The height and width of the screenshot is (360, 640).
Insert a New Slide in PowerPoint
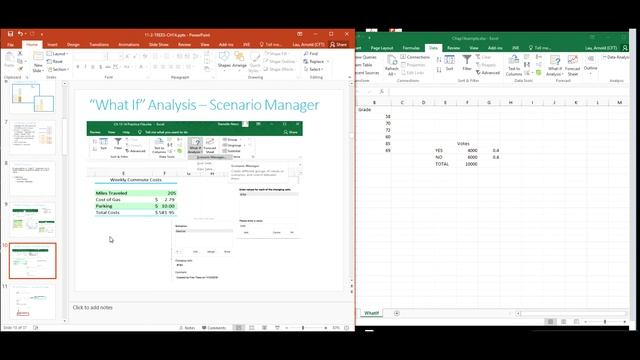pyautogui.click(x=38, y=62)
